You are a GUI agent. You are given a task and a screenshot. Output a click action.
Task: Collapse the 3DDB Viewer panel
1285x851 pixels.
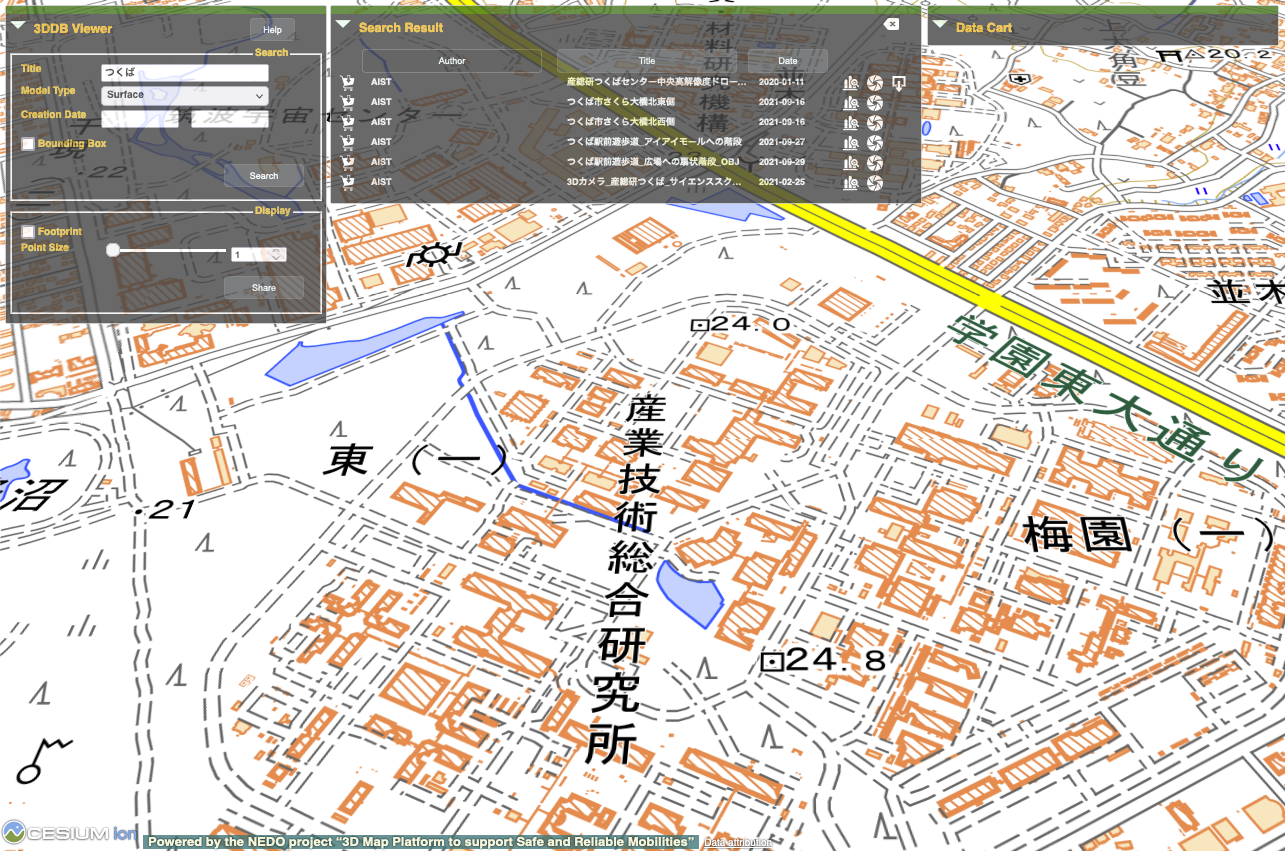tap(18, 27)
